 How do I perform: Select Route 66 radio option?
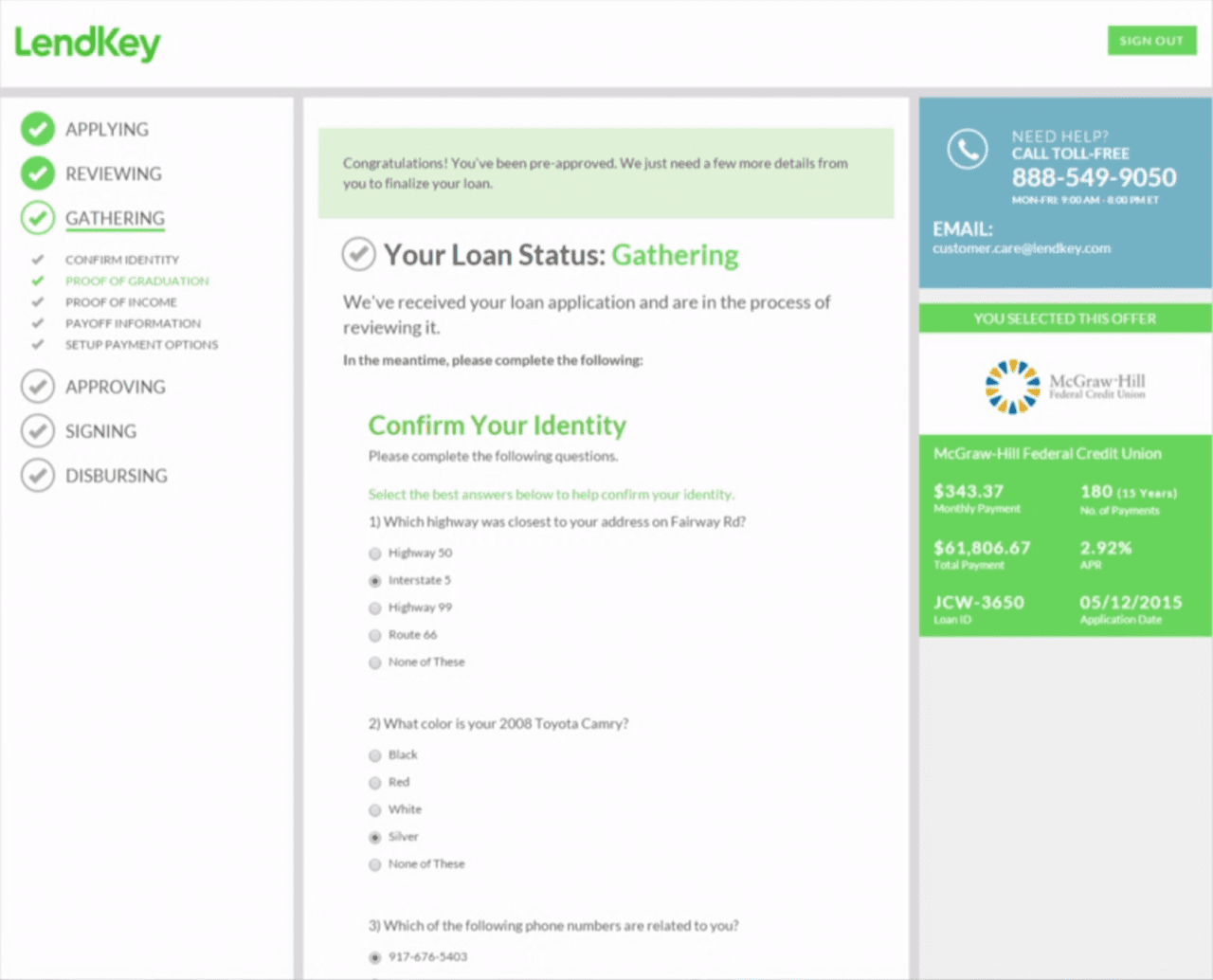pos(375,636)
